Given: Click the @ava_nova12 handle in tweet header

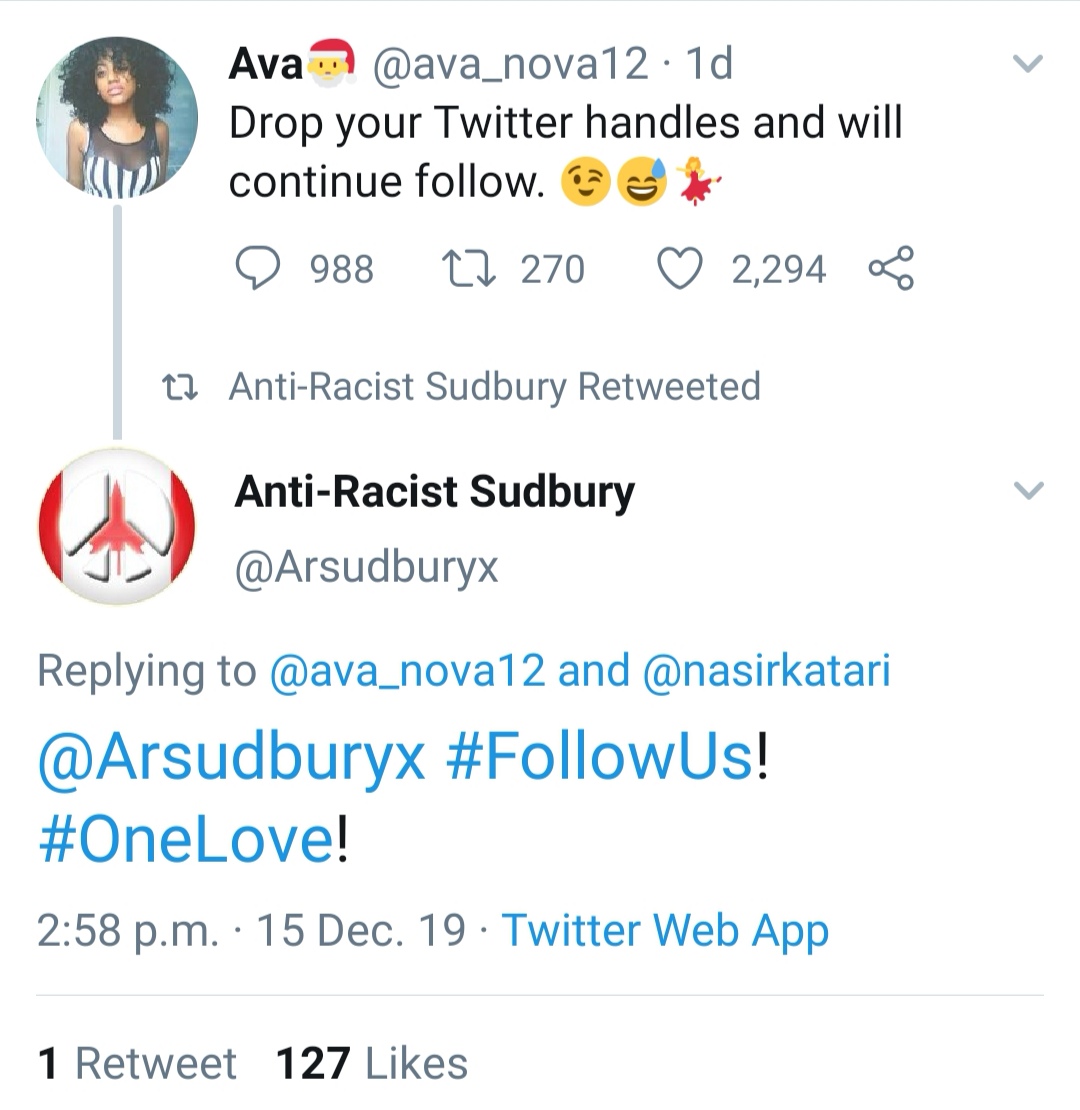Looking at the screenshot, I should (x=510, y=65).
